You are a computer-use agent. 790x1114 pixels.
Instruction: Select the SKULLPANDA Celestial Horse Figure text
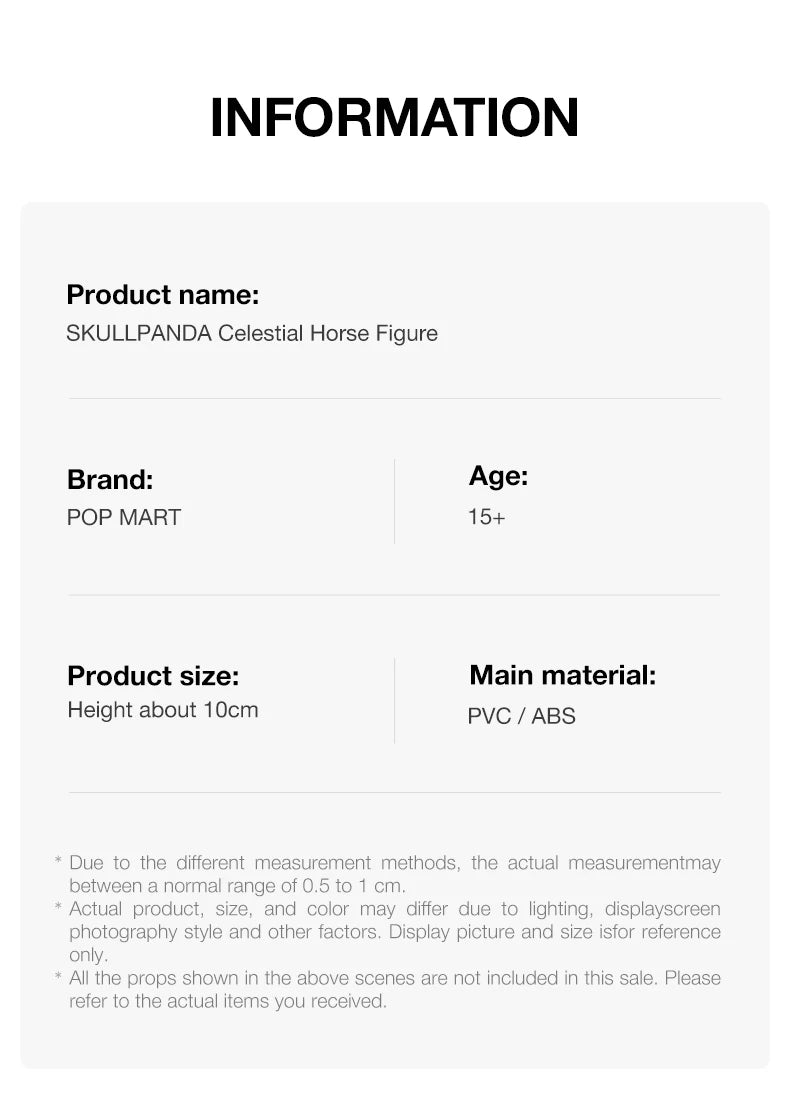tap(252, 334)
